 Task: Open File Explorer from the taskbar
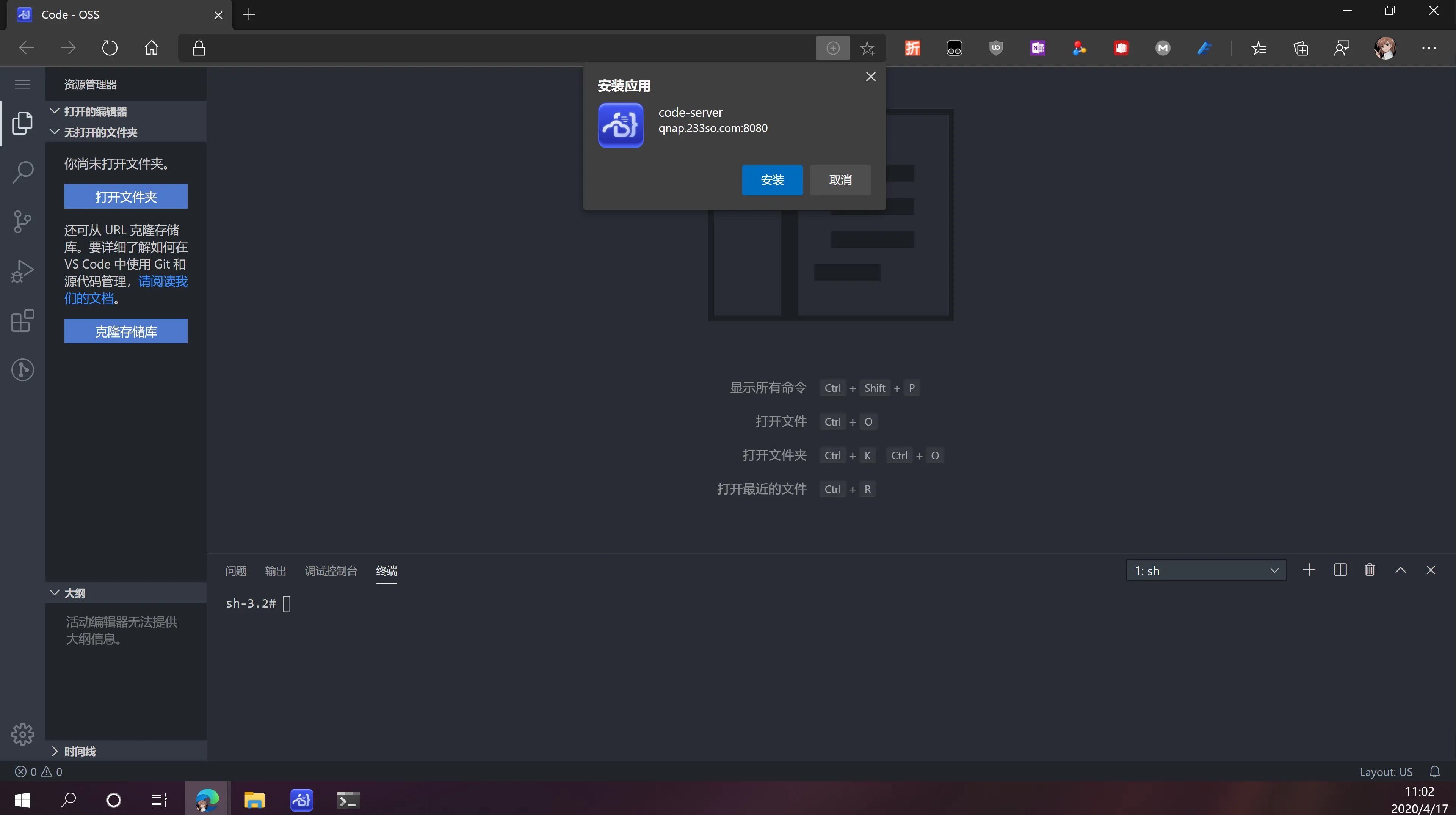click(x=254, y=800)
